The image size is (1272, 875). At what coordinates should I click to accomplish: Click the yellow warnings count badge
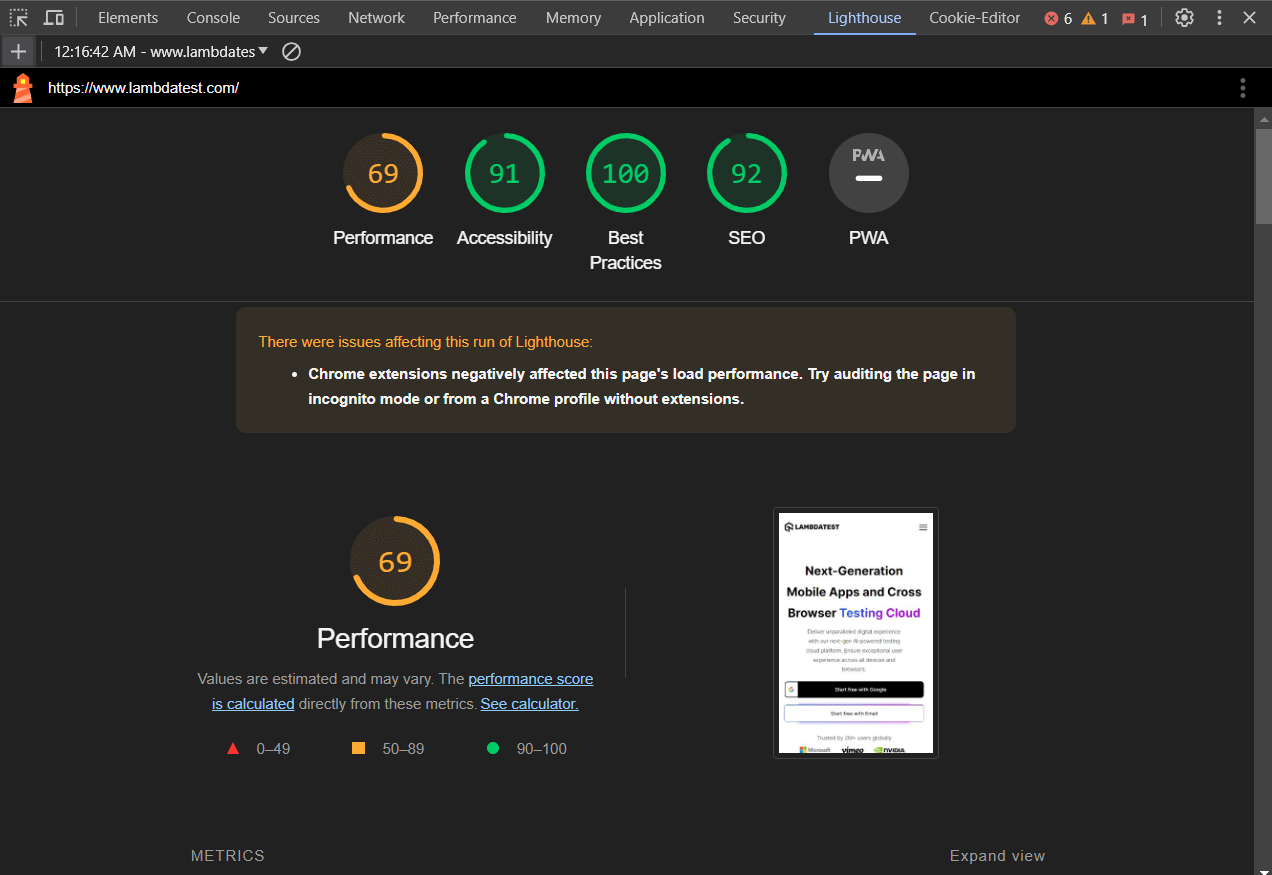[x=1094, y=18]
